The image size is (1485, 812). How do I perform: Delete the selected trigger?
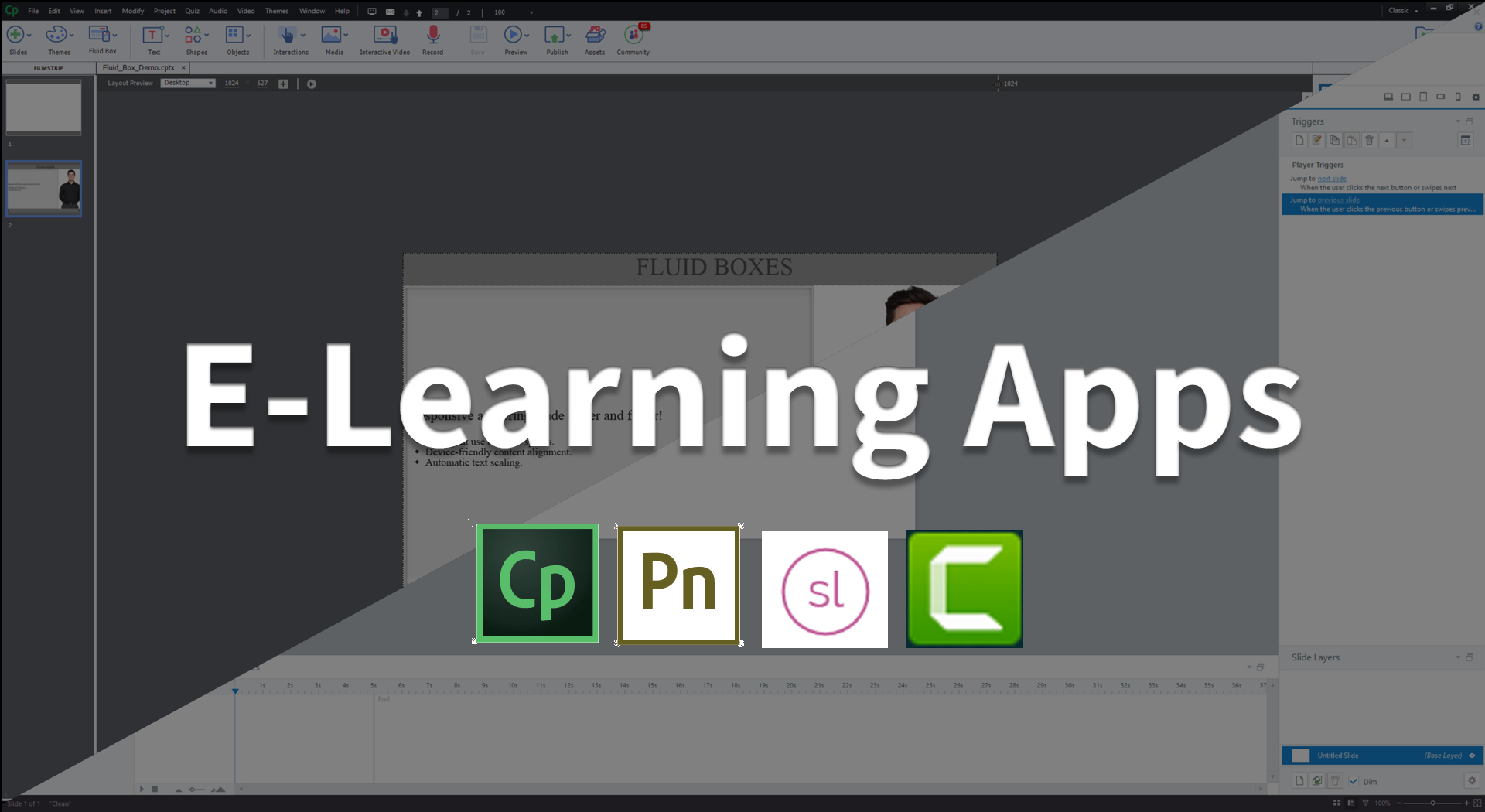[x=1369, y=140]
